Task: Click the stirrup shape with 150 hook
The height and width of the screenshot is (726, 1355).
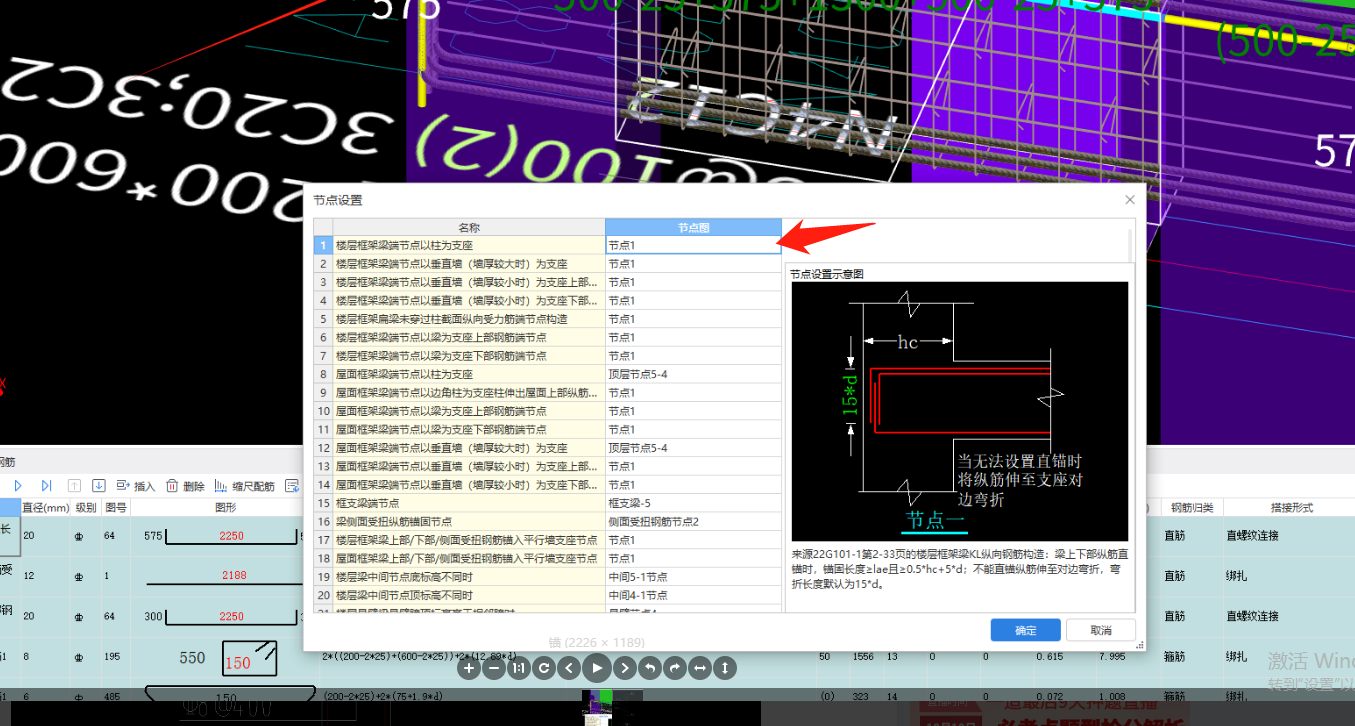Action: [249, 659]
